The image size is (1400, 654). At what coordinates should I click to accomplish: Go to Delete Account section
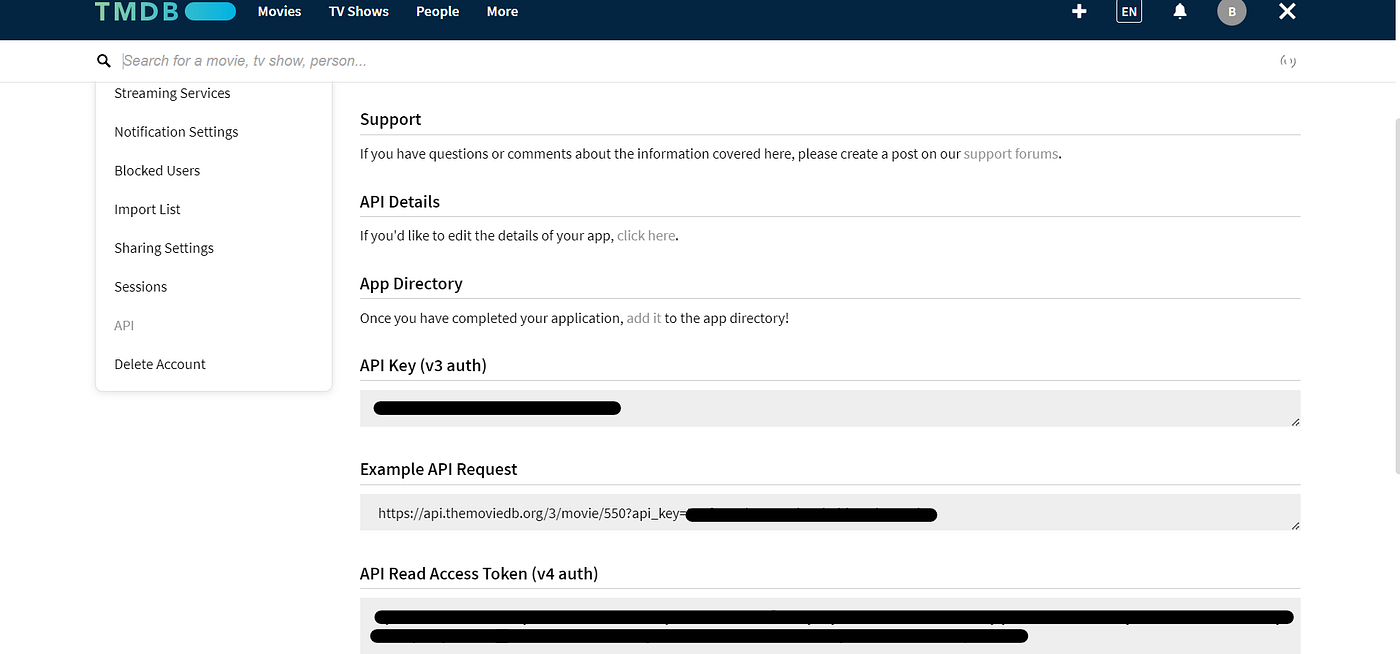pyautogui.click(x=160, y=364)
